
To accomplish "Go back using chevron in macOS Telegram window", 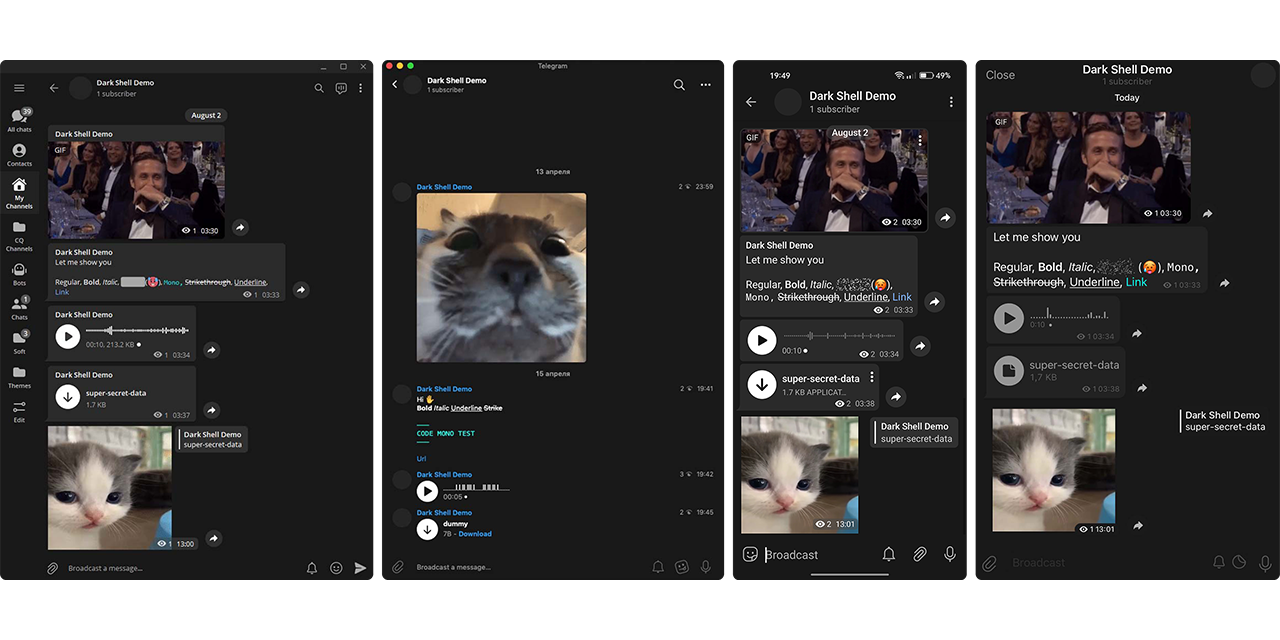I will (x=394, y=85).
